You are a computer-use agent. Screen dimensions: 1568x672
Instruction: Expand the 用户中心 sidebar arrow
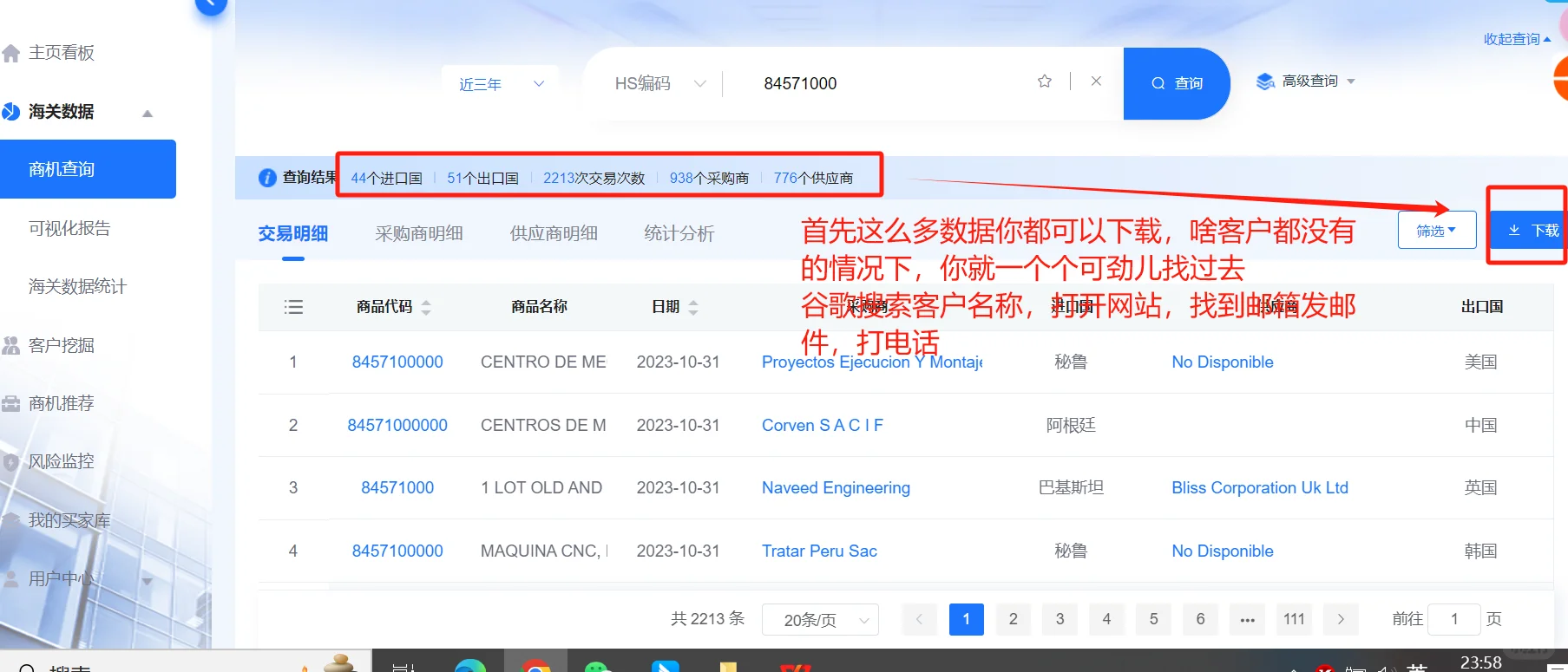point(148,581)
